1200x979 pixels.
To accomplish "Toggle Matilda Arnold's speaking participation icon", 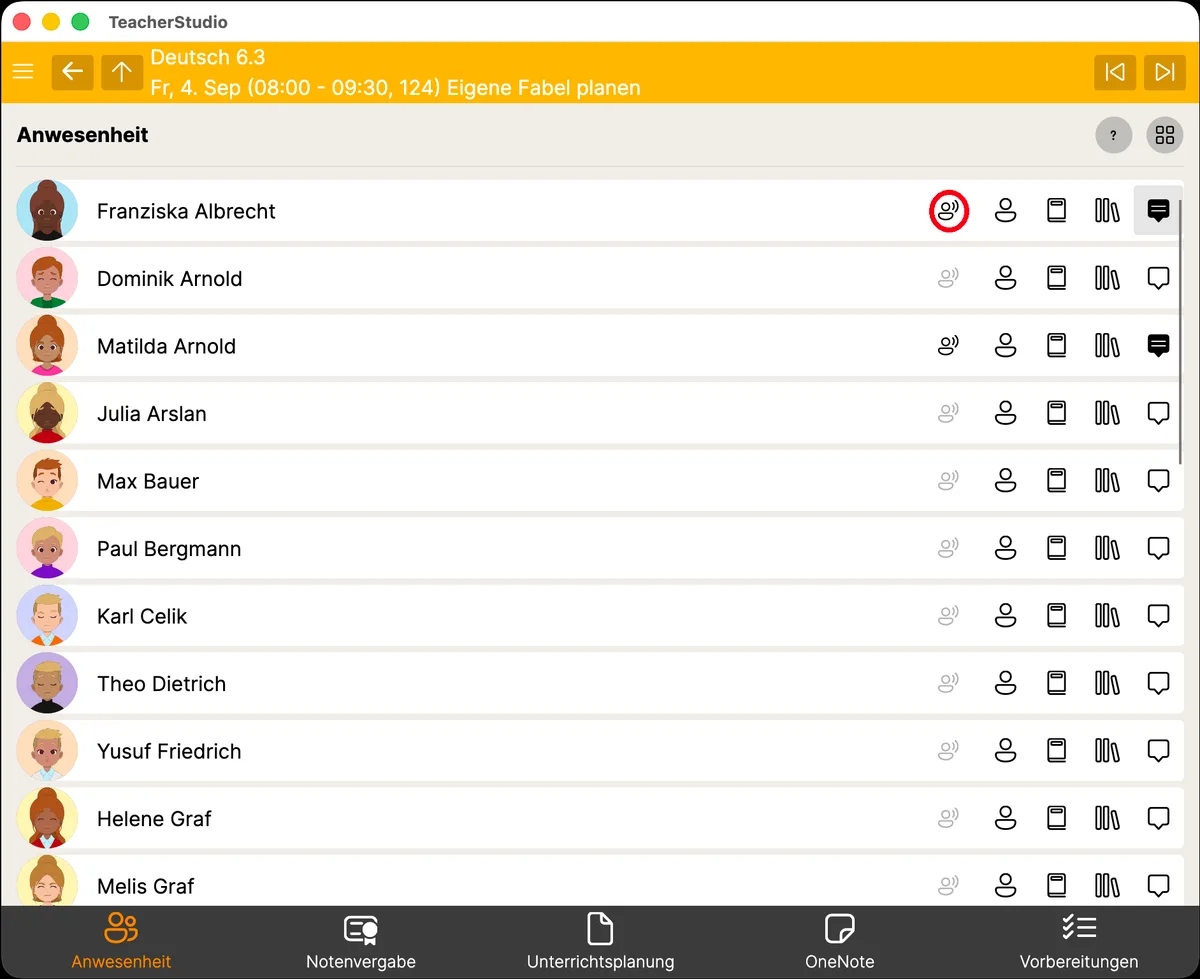I will [949, 346].
